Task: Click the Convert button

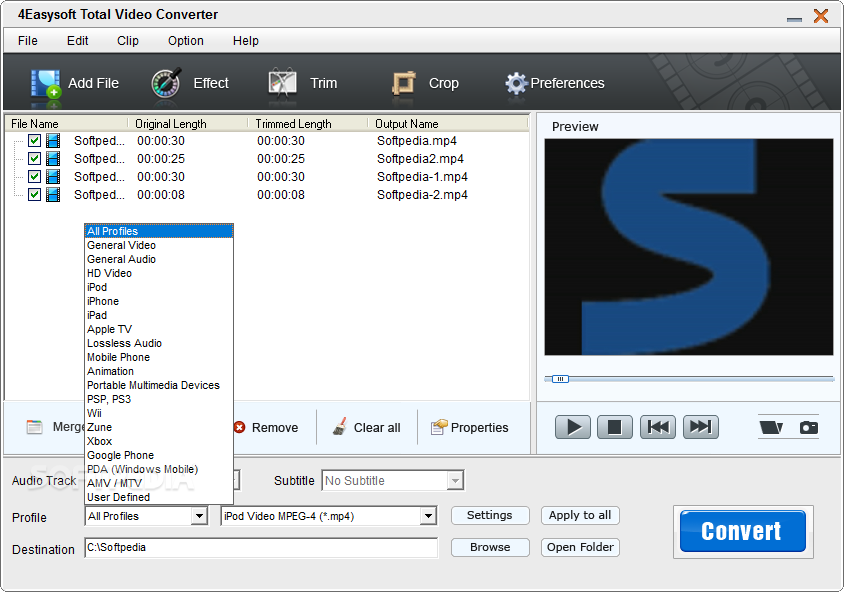Action: (x=742, y=531)
